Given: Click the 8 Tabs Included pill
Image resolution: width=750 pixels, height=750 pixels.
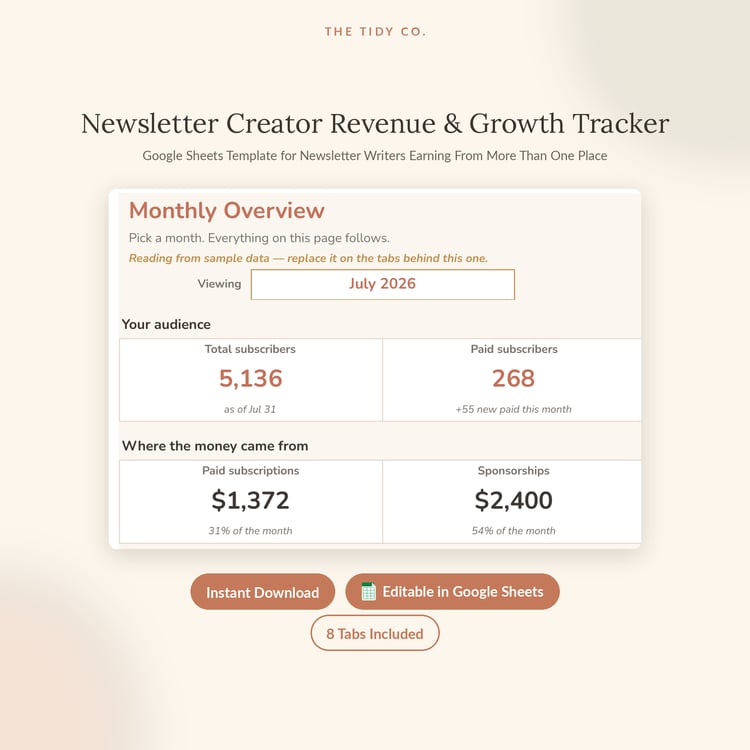Looking at the screenshot, I should [x=375, y=633].
